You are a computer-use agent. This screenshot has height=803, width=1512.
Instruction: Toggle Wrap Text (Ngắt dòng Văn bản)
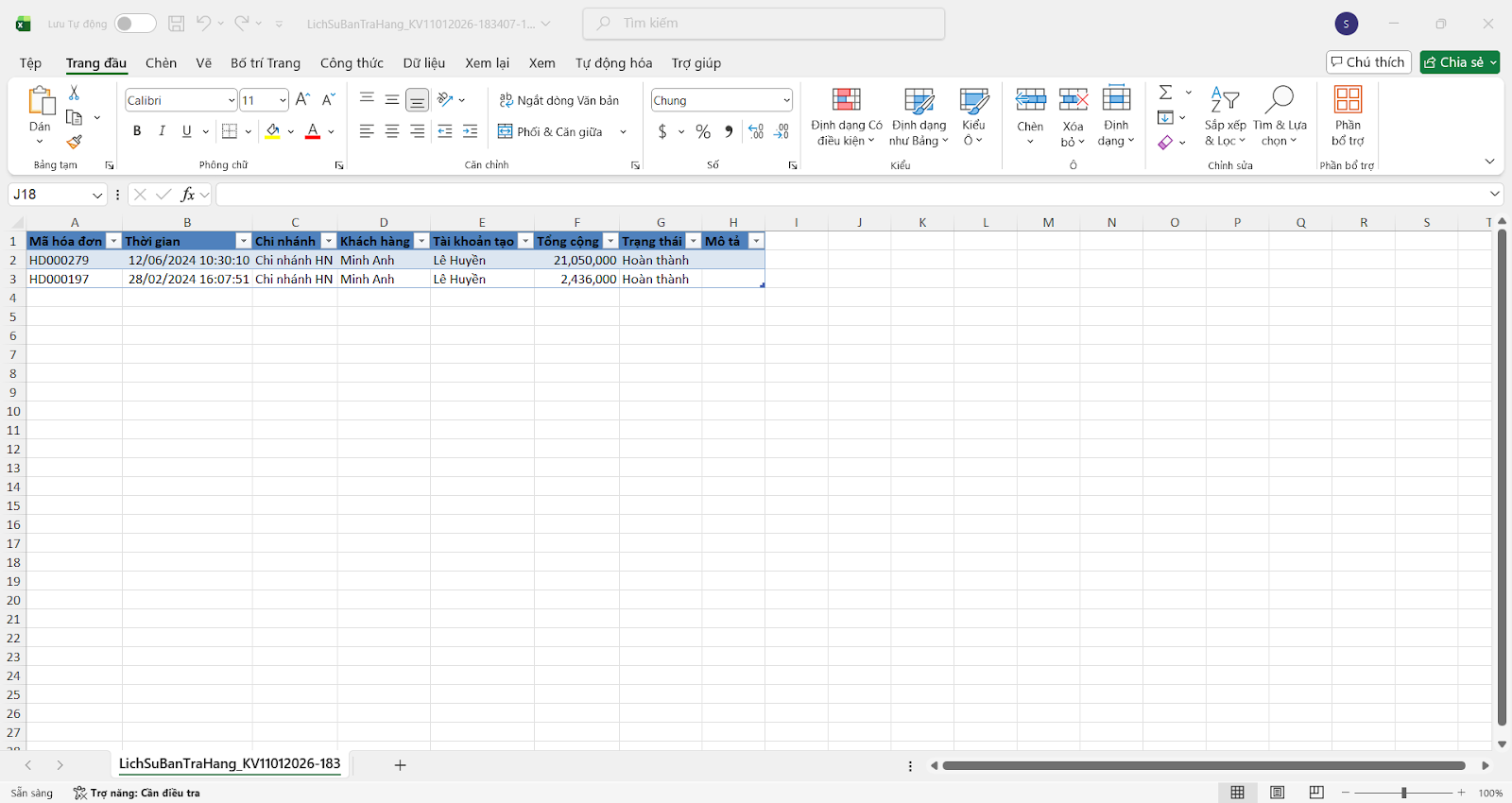(558, 100)
